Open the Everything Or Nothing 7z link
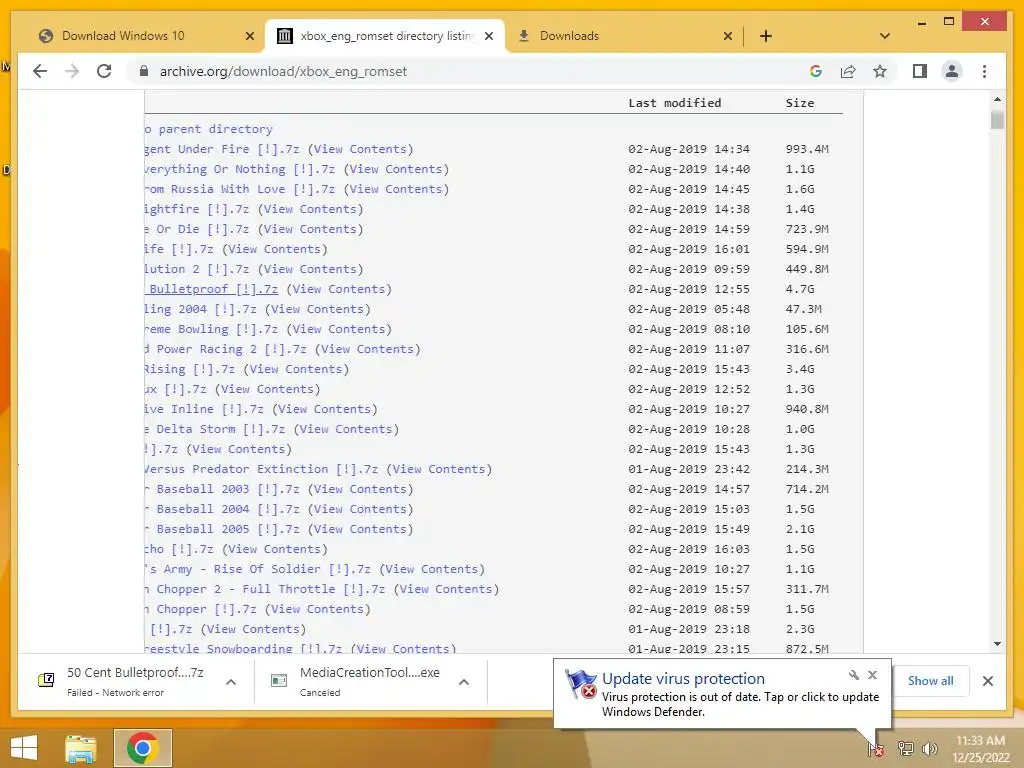Image resolution: width=1024 pixels, height=768 pixels. tap(240, 169)
